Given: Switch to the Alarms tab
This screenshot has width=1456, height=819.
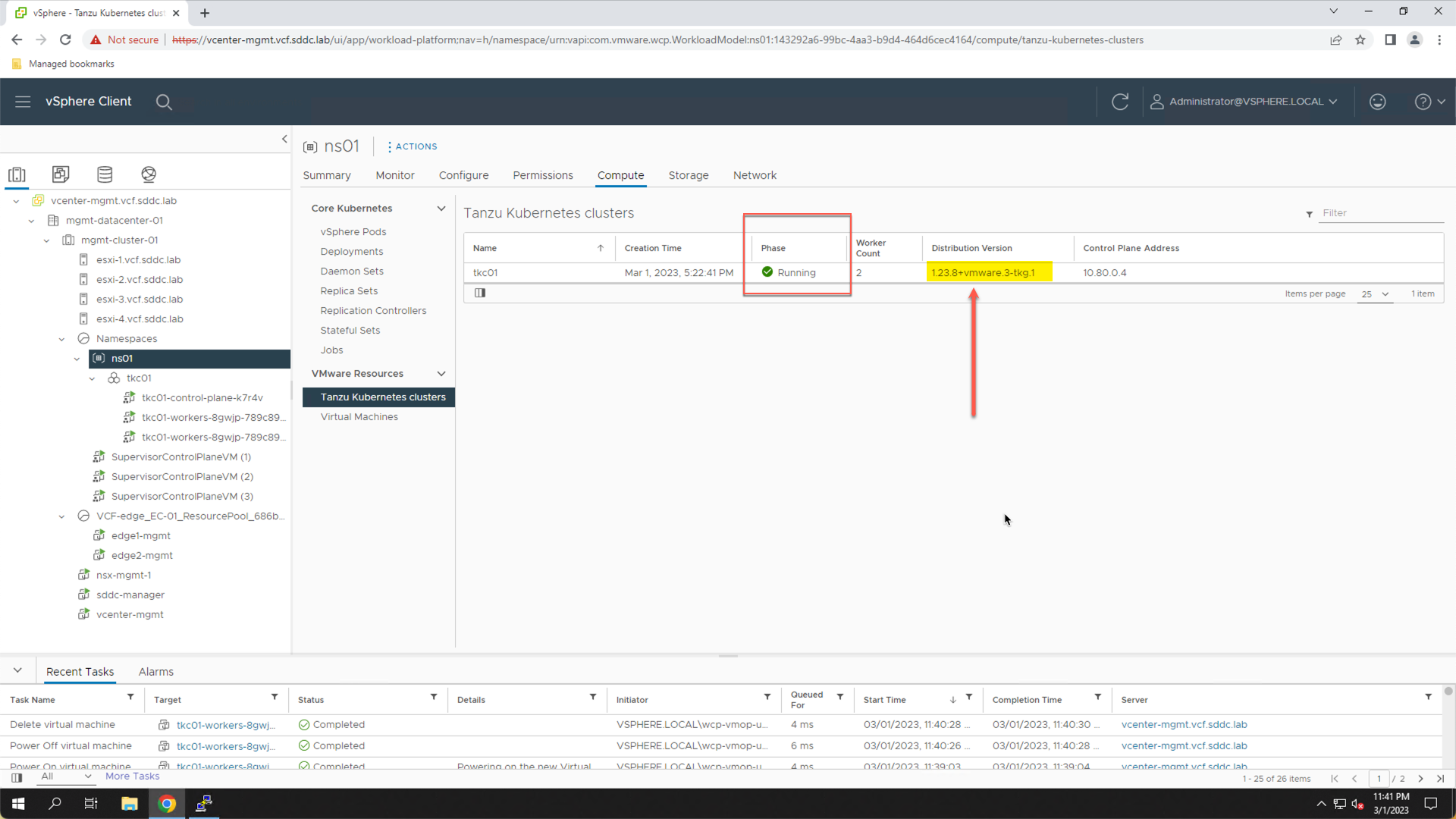Looking at the screenshot, I should tap(156, 672).
